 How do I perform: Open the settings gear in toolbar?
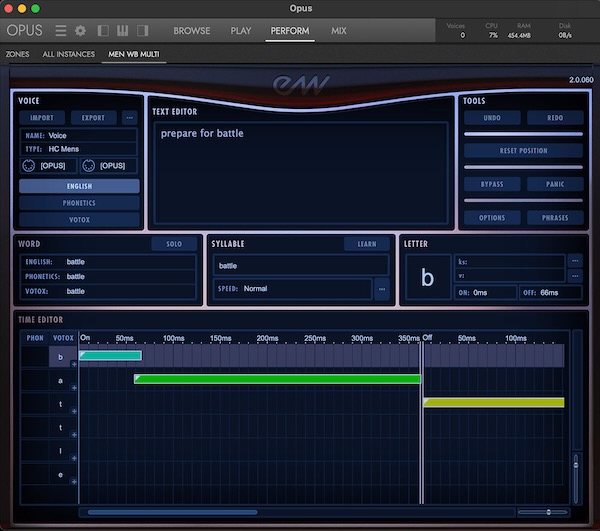[x=80, y=31]
